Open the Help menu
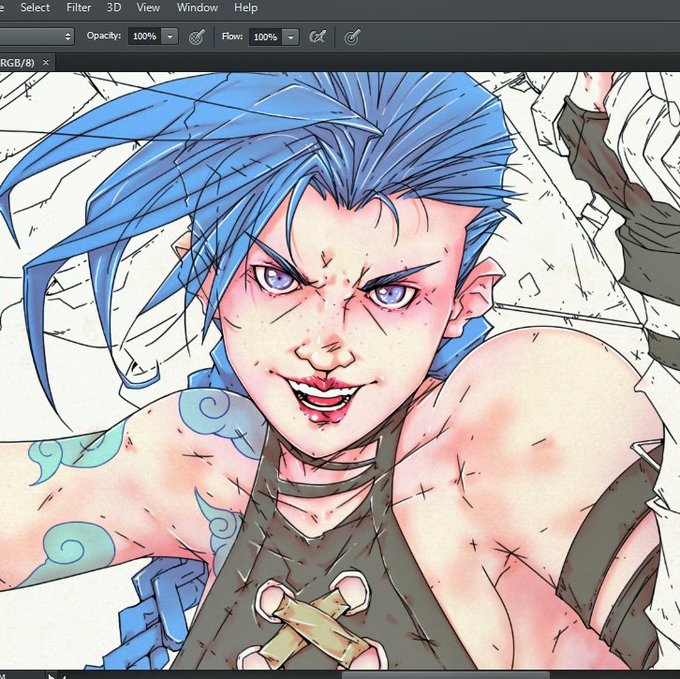The width and height of the screenshot is (680, 679). [246, 7]
